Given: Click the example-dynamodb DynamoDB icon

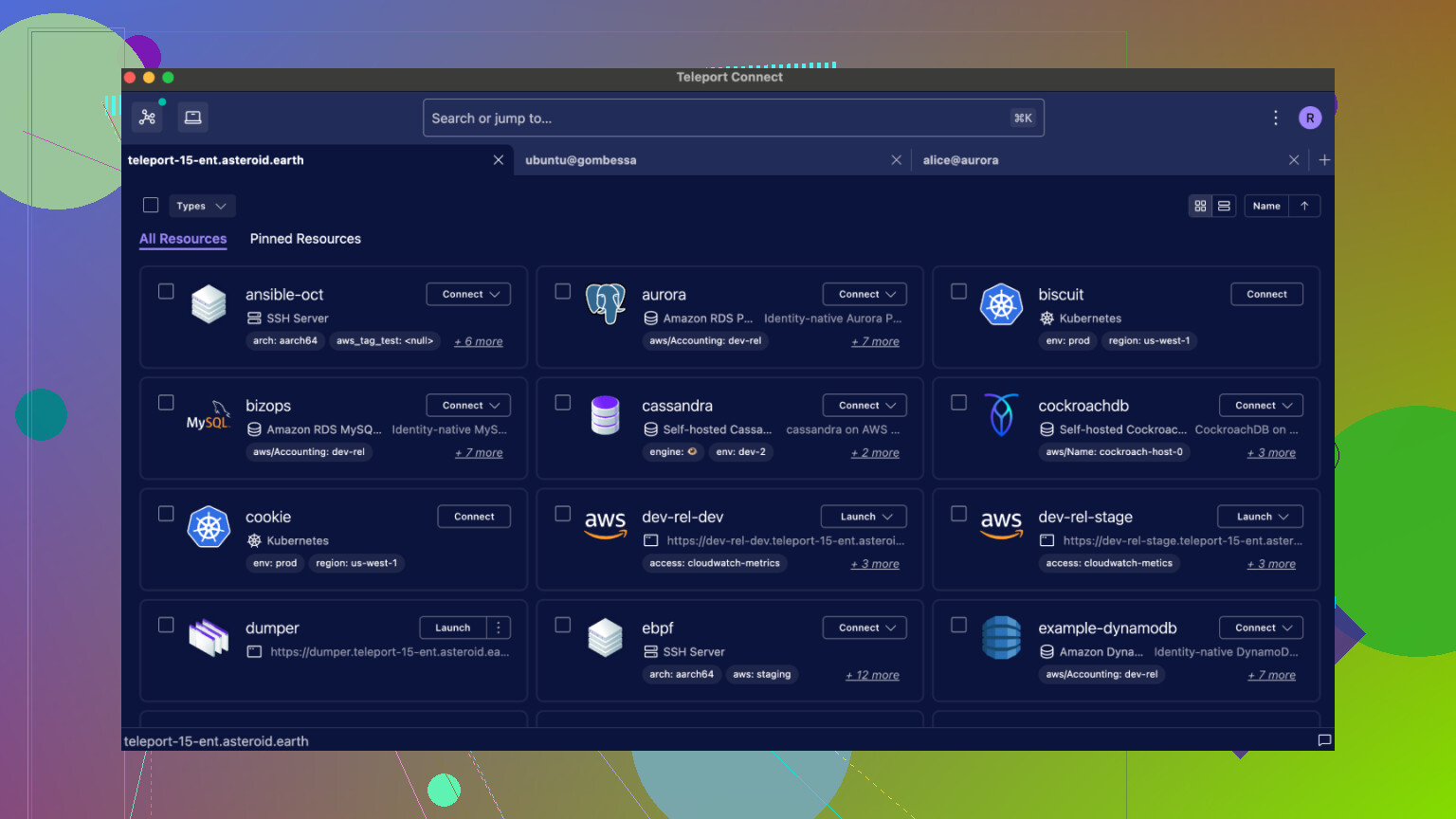Looking at the screenshot, I should point(1001,637).
